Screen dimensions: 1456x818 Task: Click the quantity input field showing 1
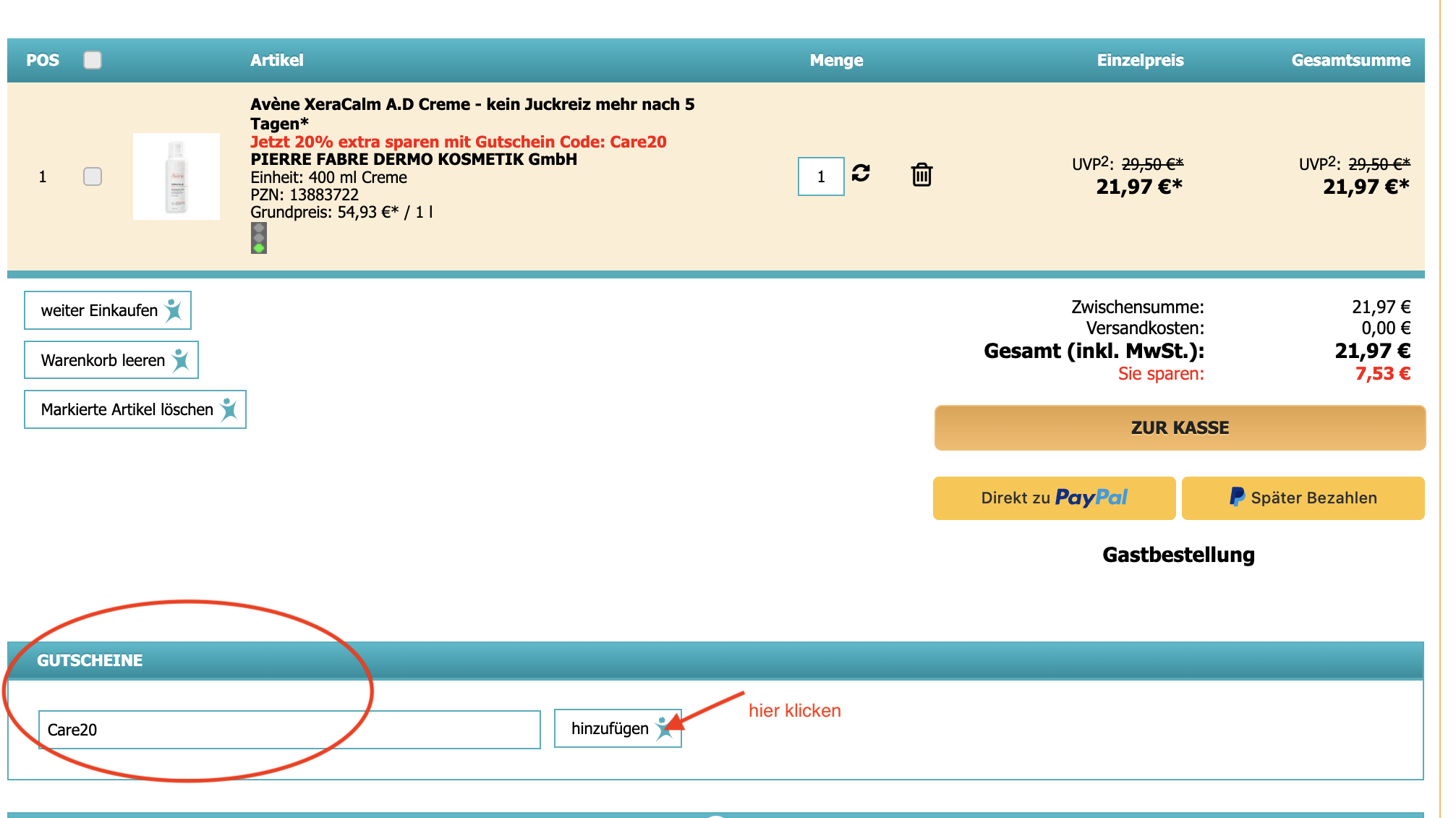click(x=820, y=176)
